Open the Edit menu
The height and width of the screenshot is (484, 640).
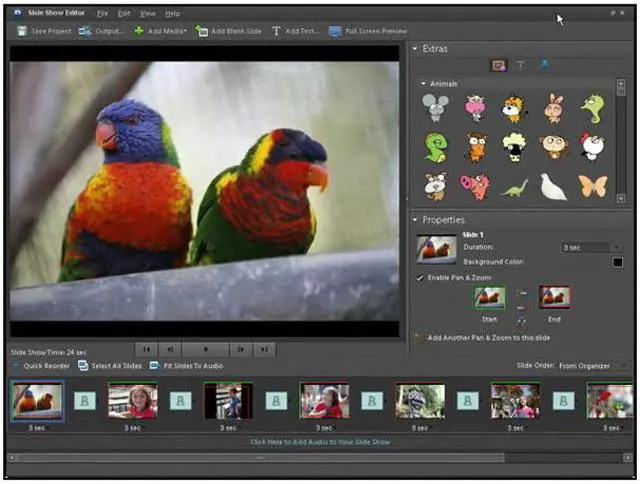[x=124, y=13]
